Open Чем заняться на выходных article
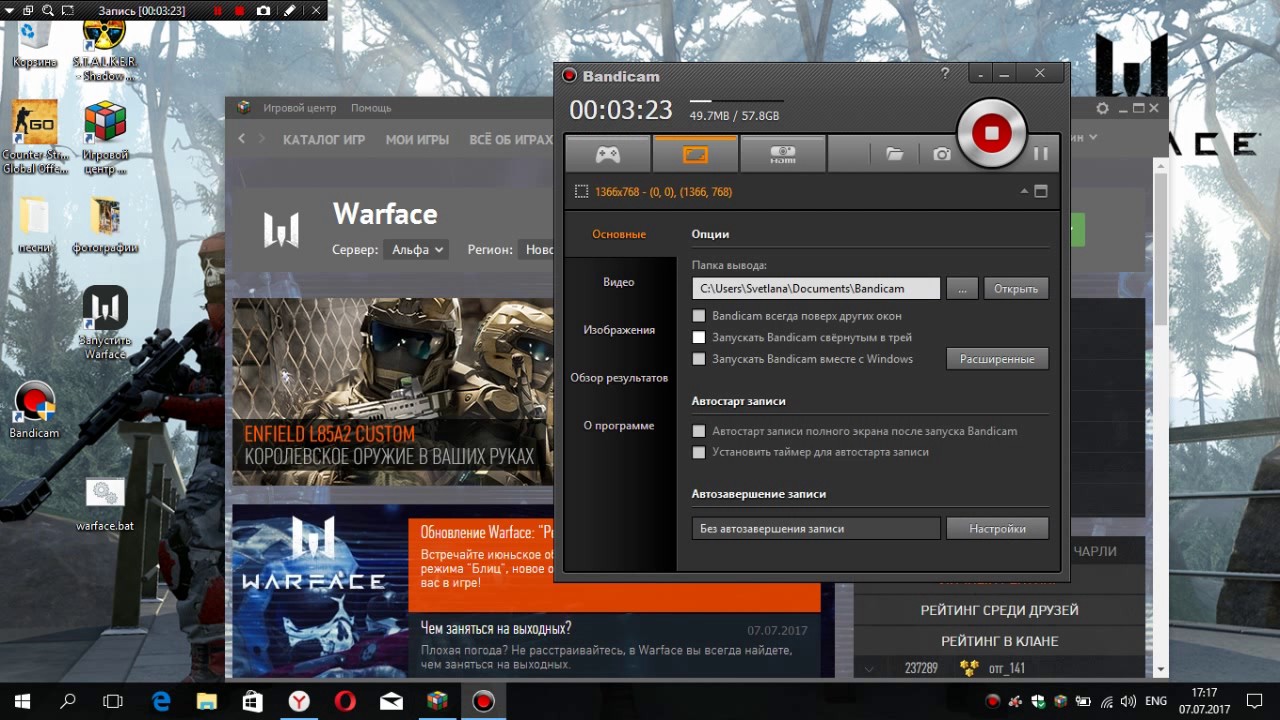1280x720 pixels. [x=496, y=628]
